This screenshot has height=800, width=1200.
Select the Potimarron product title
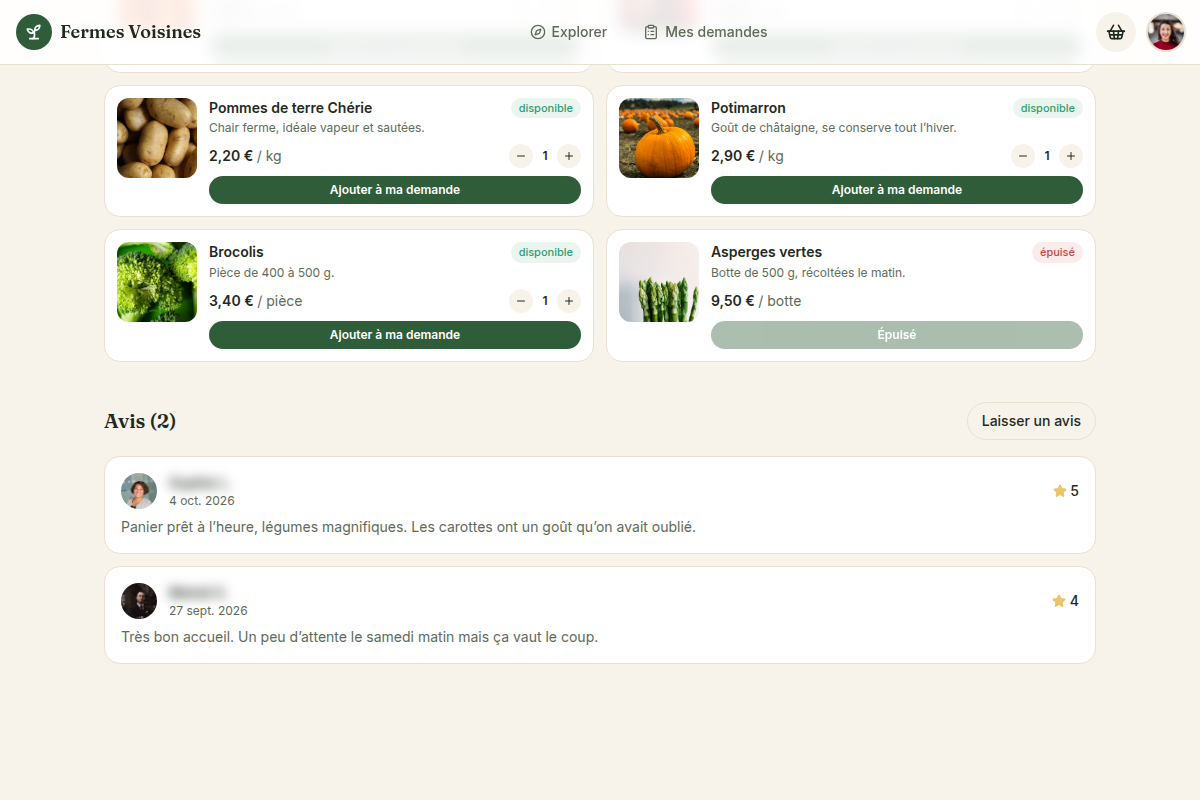coord(748,108)
